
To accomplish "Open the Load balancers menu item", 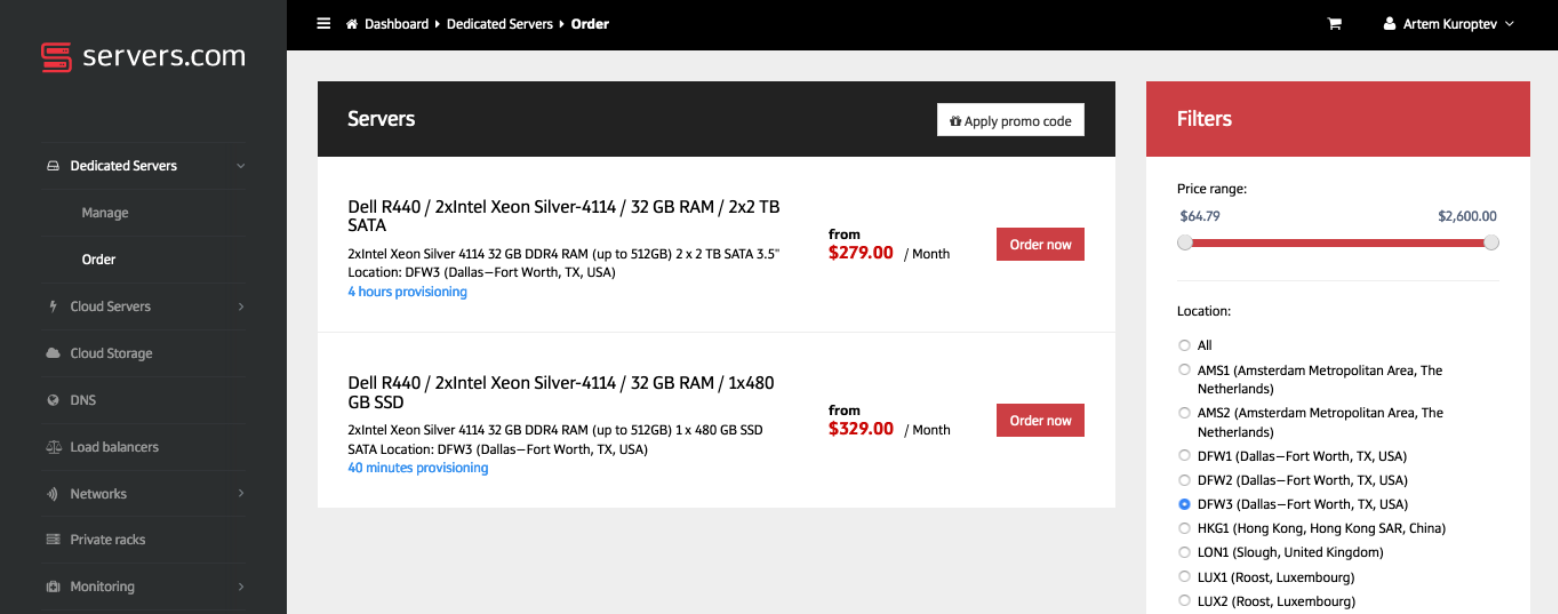I will coord(114,447).
